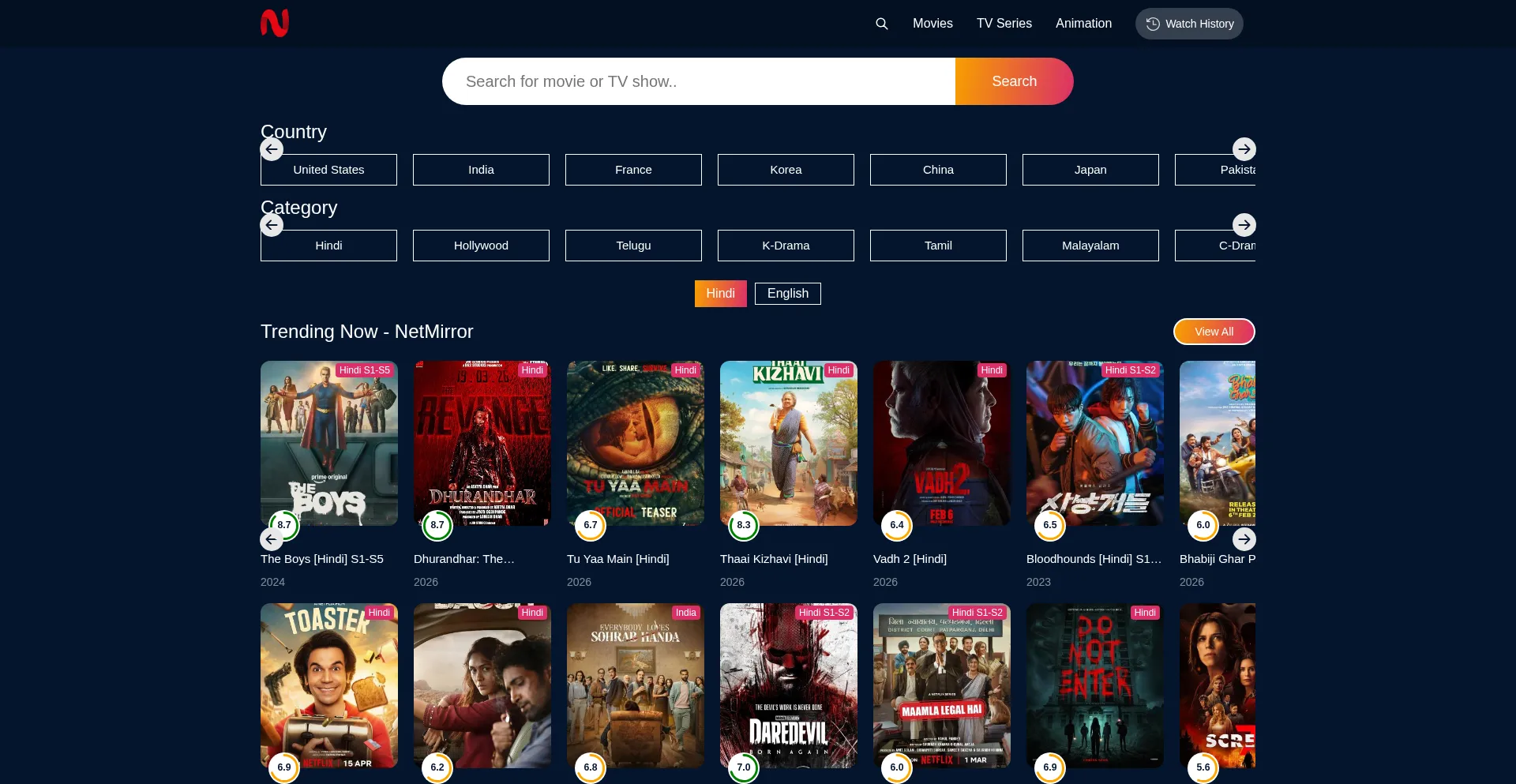Open Movies in top navigation

(x=932, y=24)
